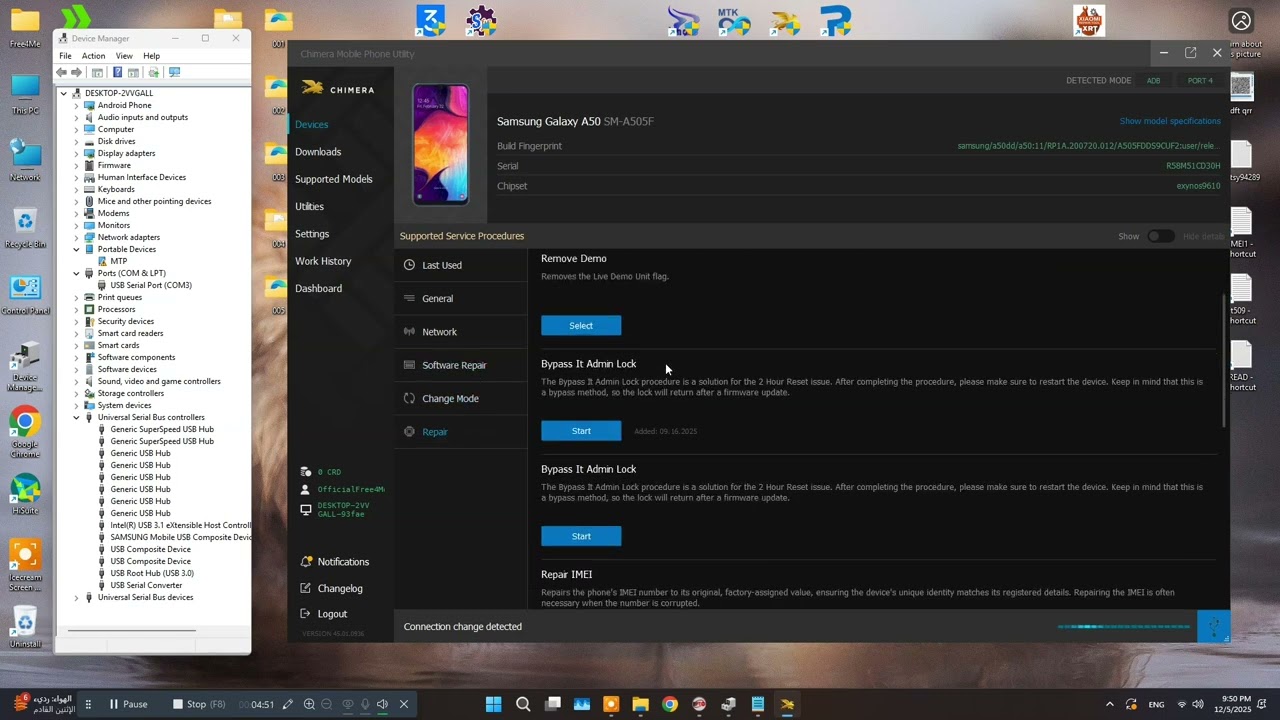The width and height of the screenshot is (1280, 720).
Task: Click the General category icon
Action: (409, 298)
